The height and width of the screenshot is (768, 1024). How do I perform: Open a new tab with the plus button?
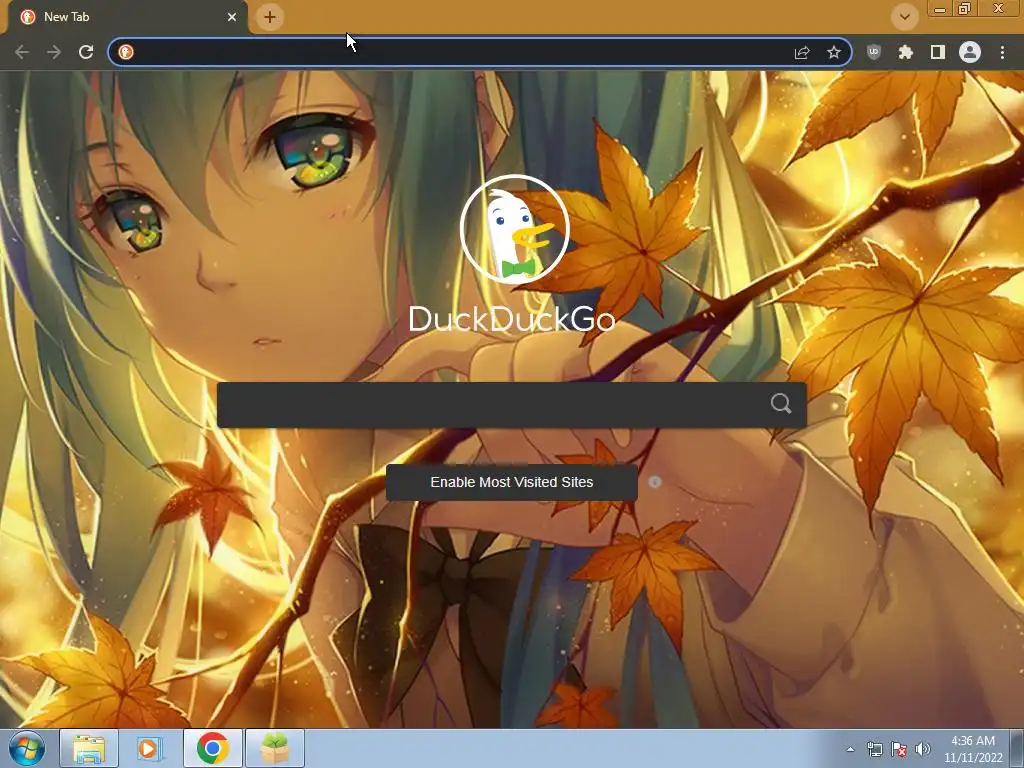tap(270, 17)
